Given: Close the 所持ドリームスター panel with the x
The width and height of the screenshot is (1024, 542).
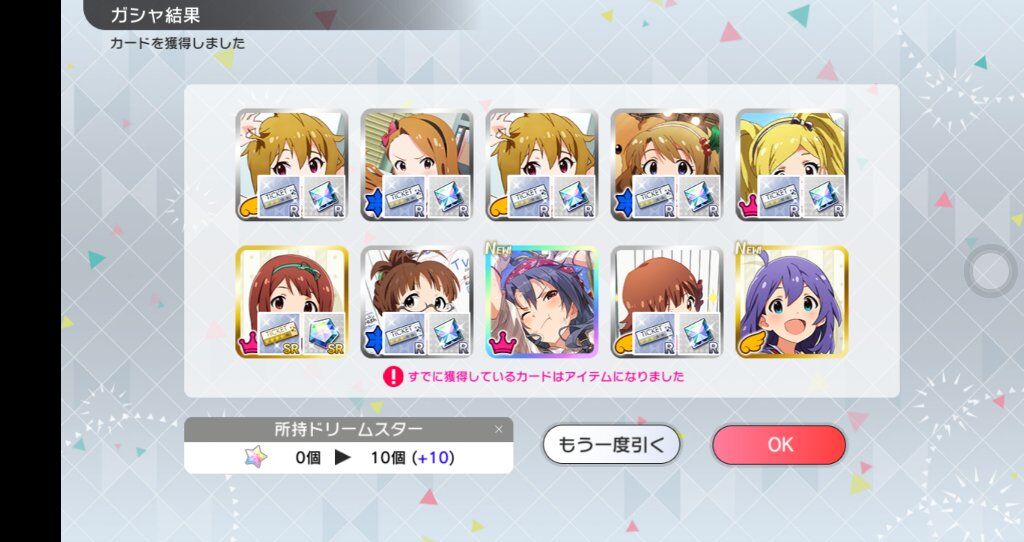Looking at the screenshot, I should coord(499,429).
